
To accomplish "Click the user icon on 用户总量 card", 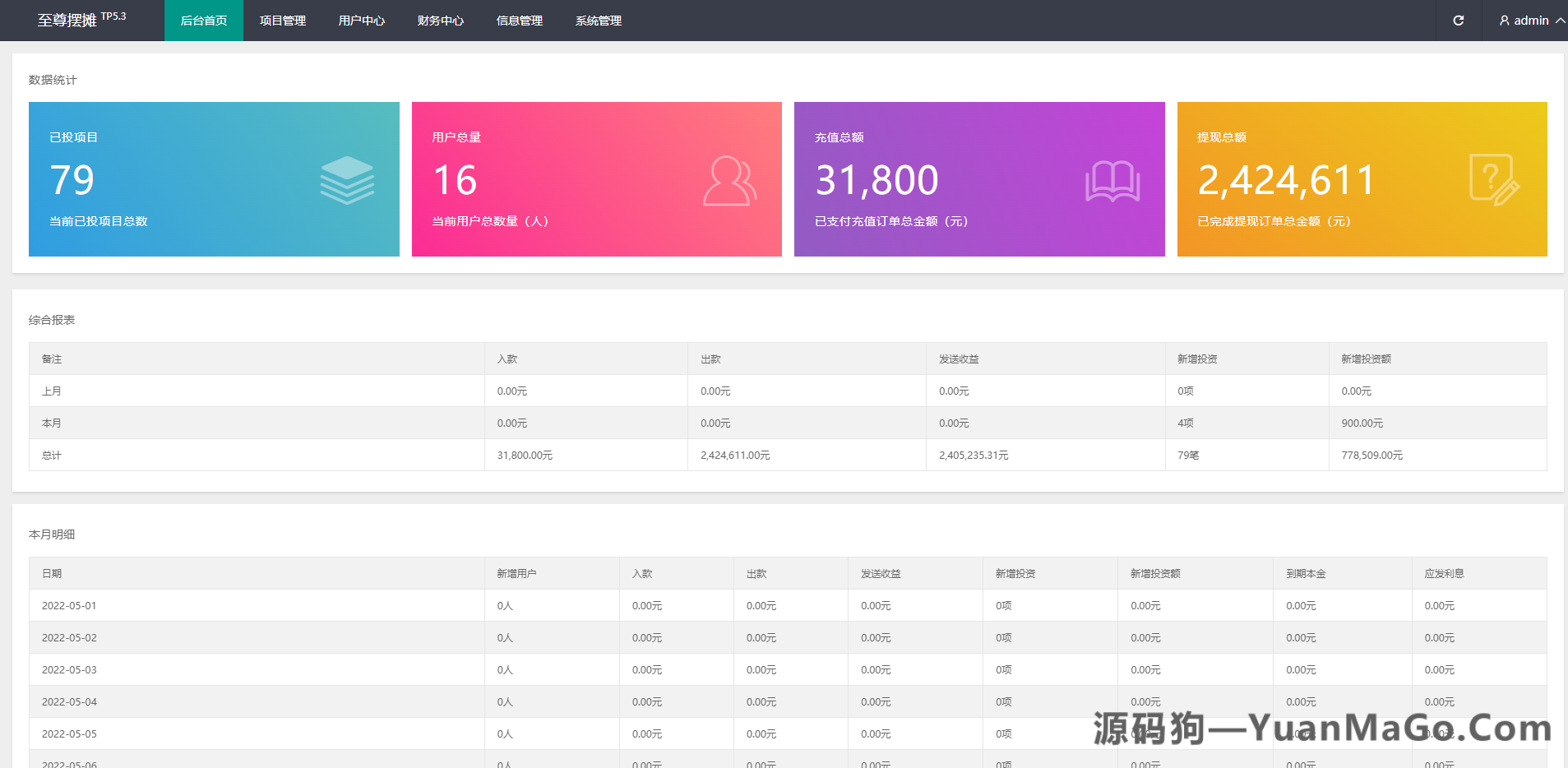I will [x=729, y=179].
